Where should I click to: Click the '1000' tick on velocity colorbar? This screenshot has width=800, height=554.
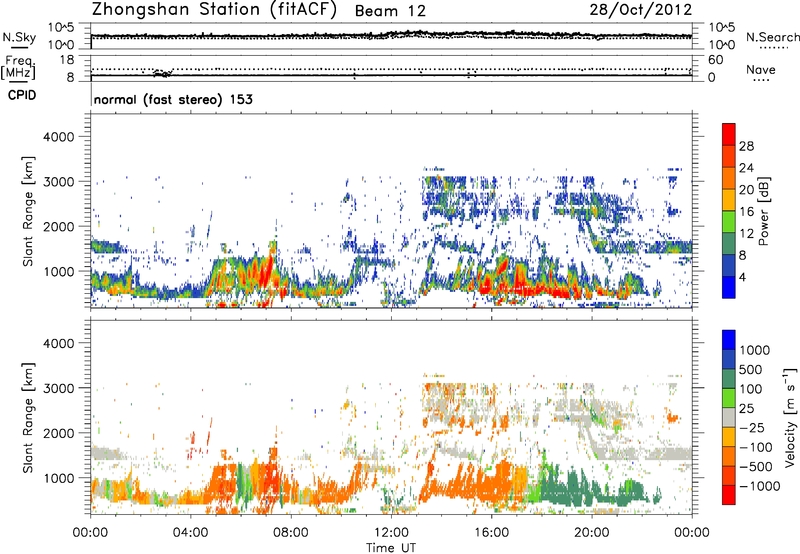755,350
